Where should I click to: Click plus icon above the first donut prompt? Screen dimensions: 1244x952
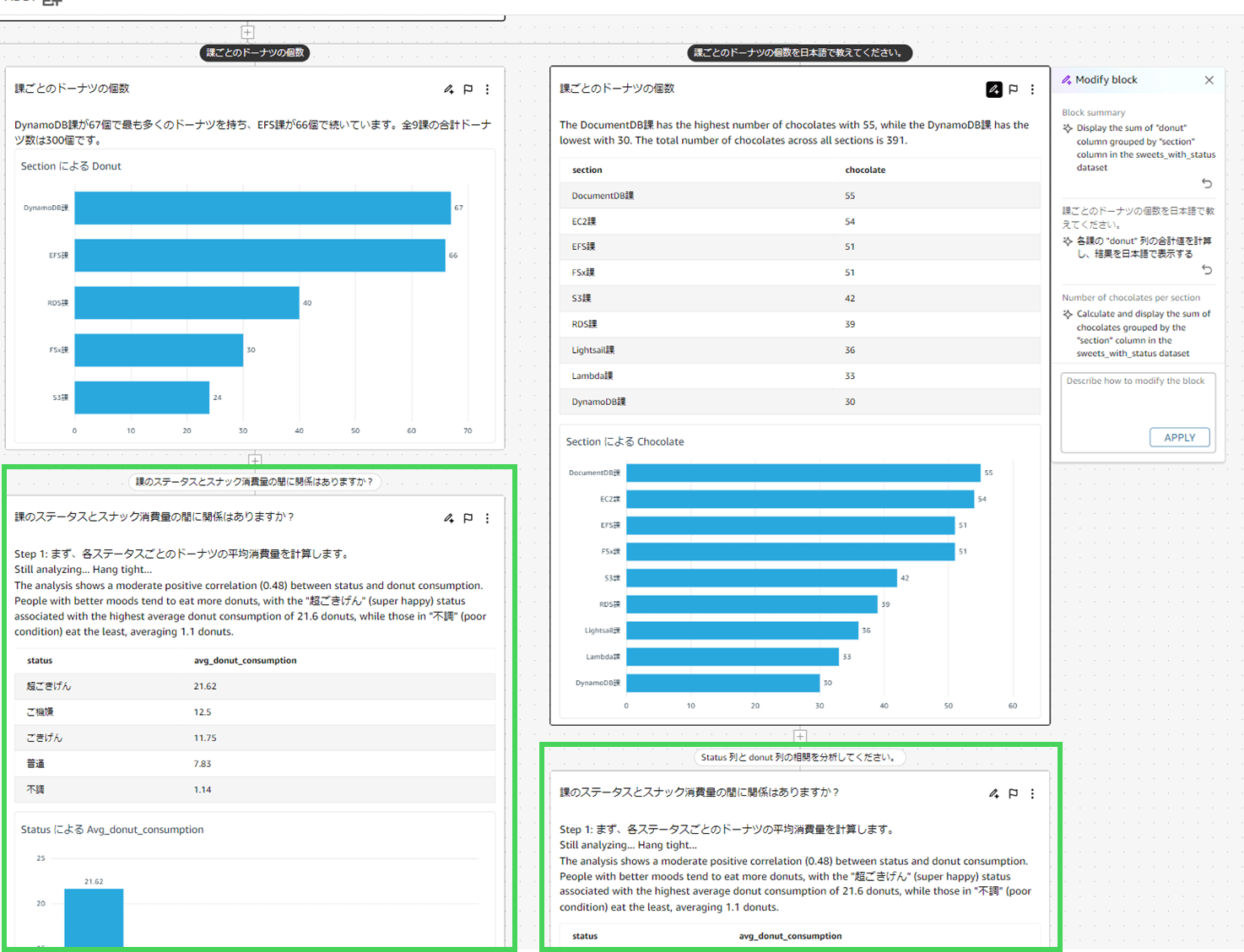tap(247, 32)
